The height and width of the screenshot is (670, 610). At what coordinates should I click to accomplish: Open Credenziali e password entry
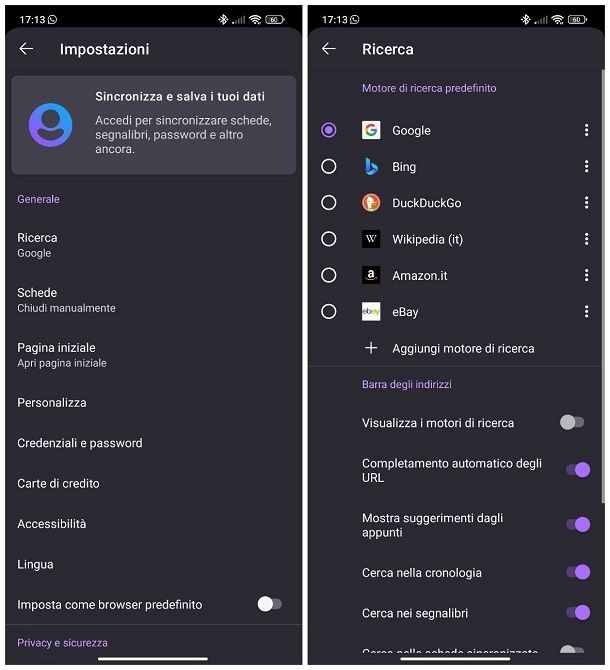80,443
